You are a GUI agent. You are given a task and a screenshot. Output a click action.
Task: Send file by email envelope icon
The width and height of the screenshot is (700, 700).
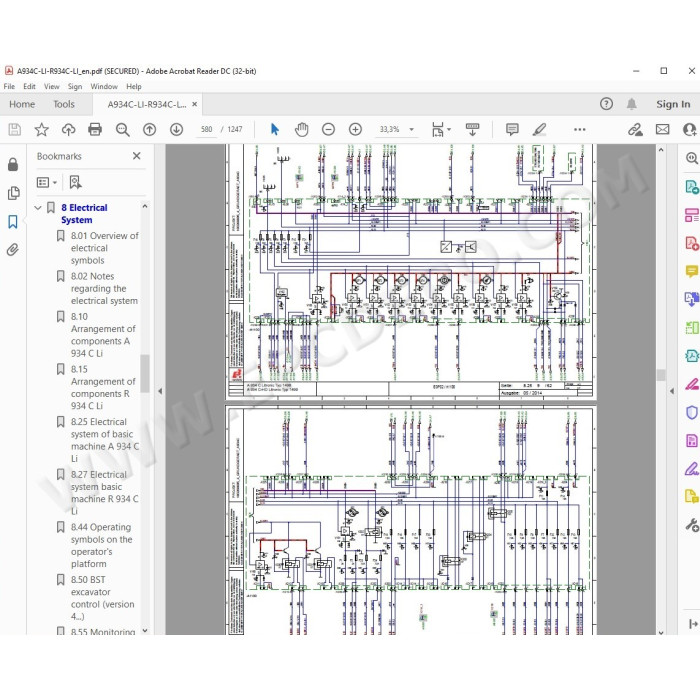point(662,129)
